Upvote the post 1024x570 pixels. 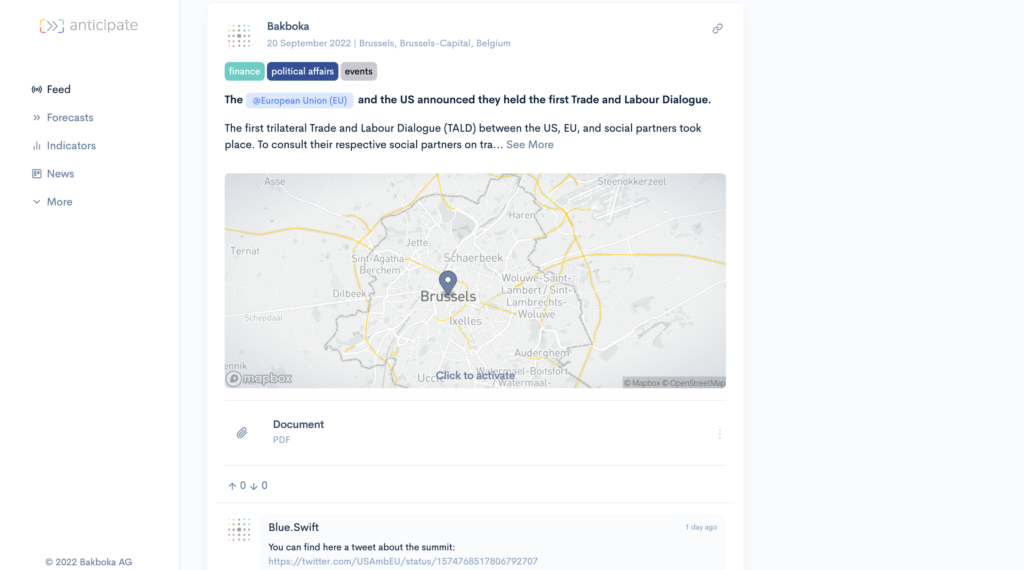tap(232, 486)
